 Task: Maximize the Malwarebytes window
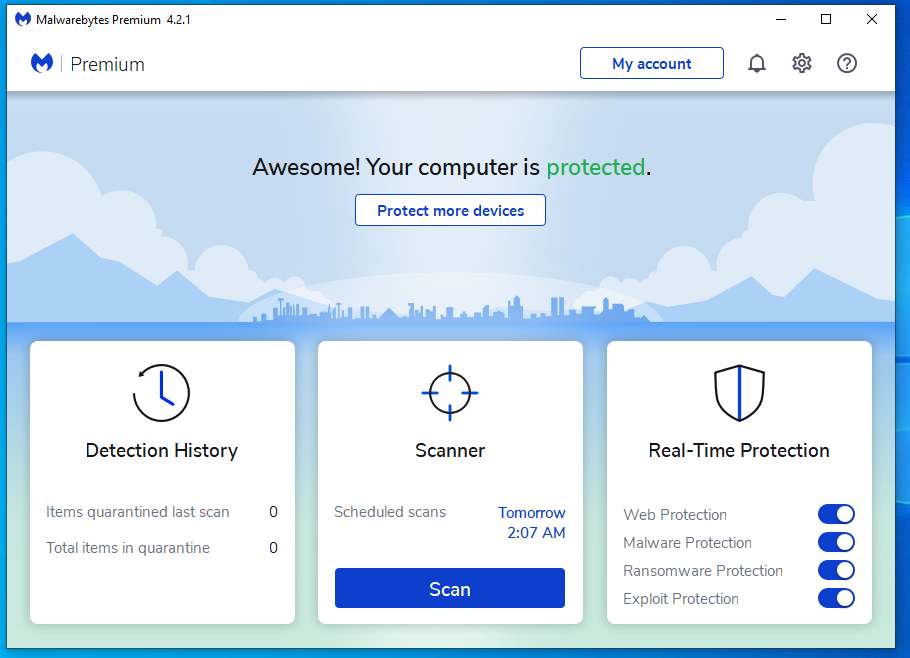(826, 20)
